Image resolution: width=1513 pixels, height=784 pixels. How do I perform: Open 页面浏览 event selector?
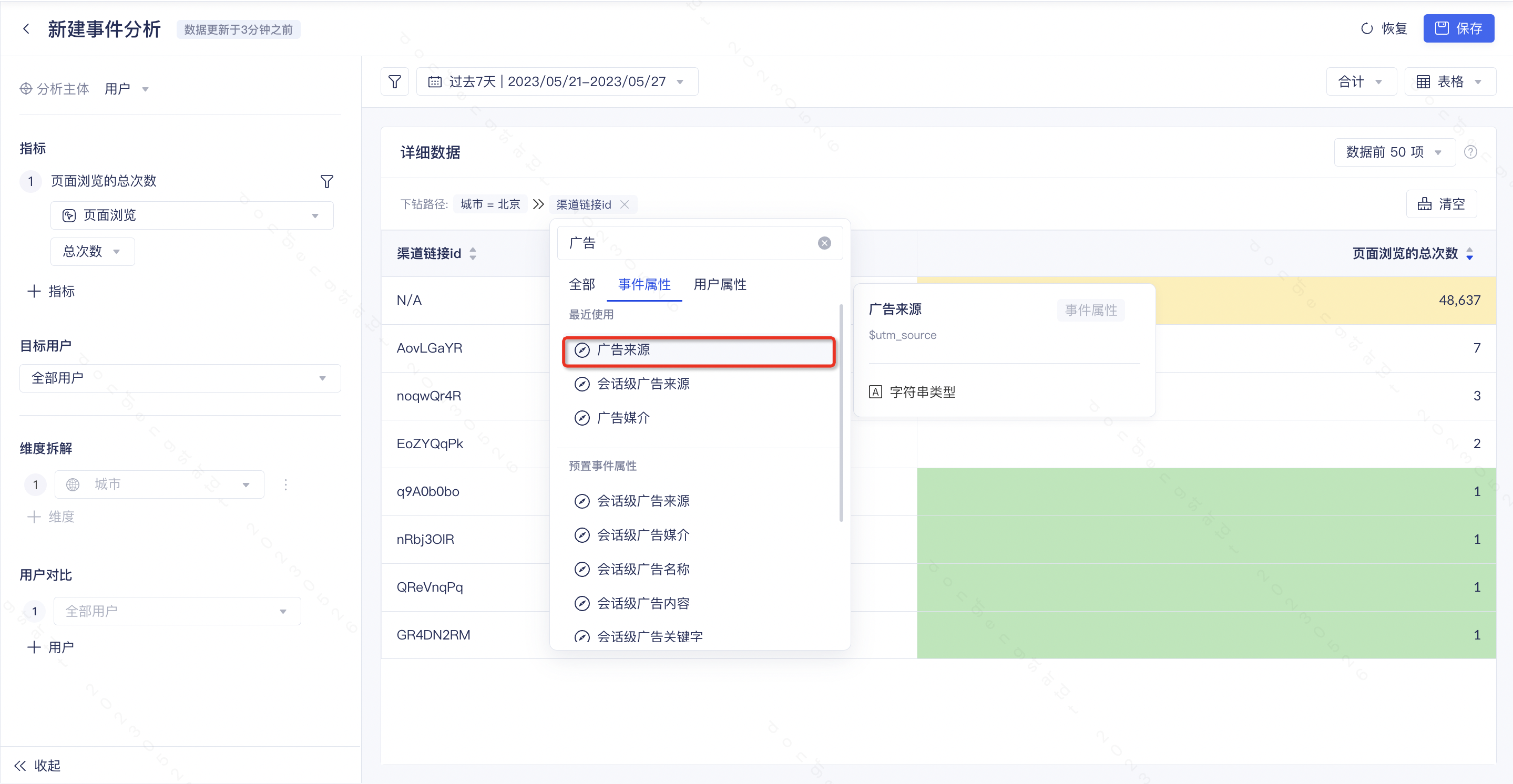coord(191,215)
